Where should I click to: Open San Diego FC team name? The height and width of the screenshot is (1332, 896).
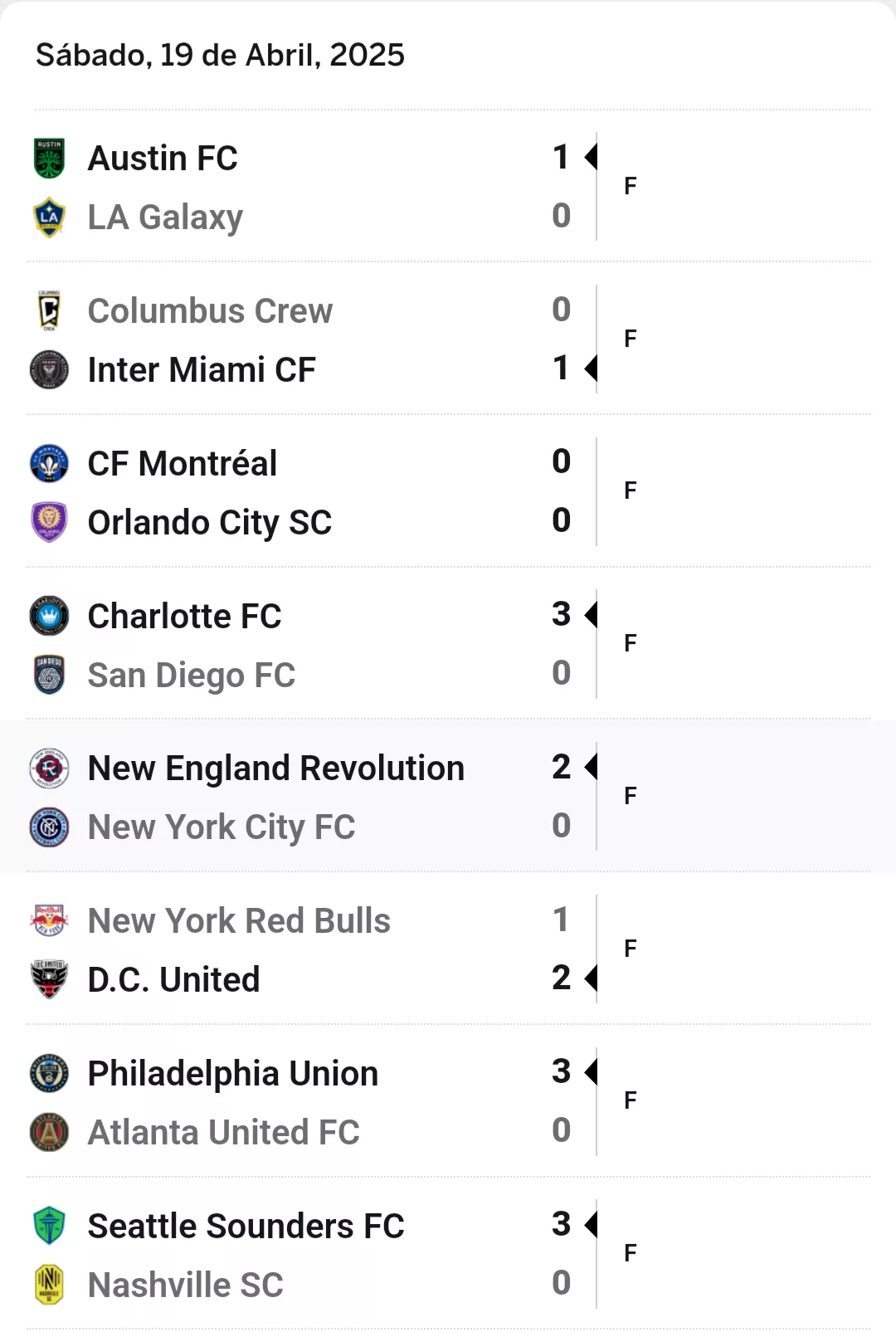click(x=192, y=676)
